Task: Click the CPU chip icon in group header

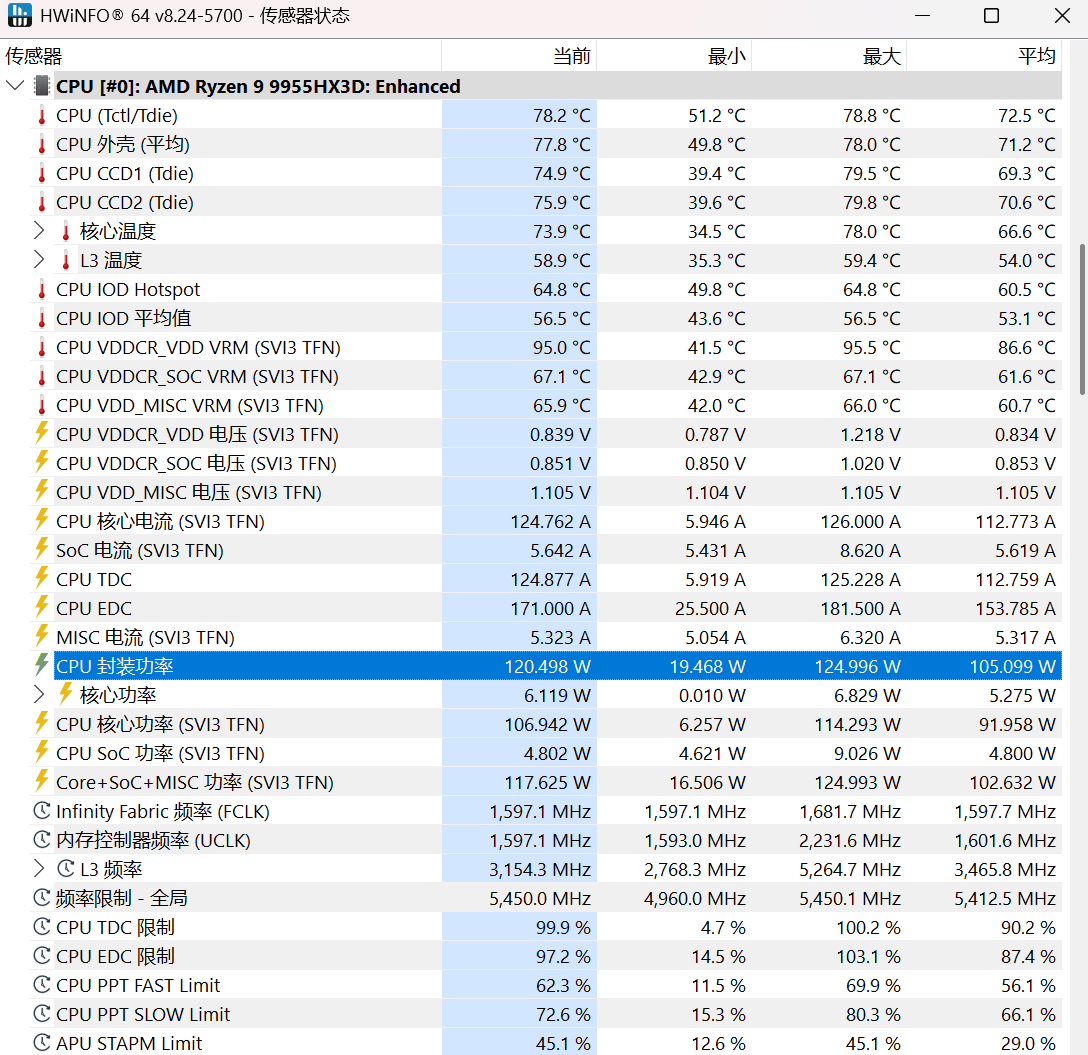Action: click(42, 87)
